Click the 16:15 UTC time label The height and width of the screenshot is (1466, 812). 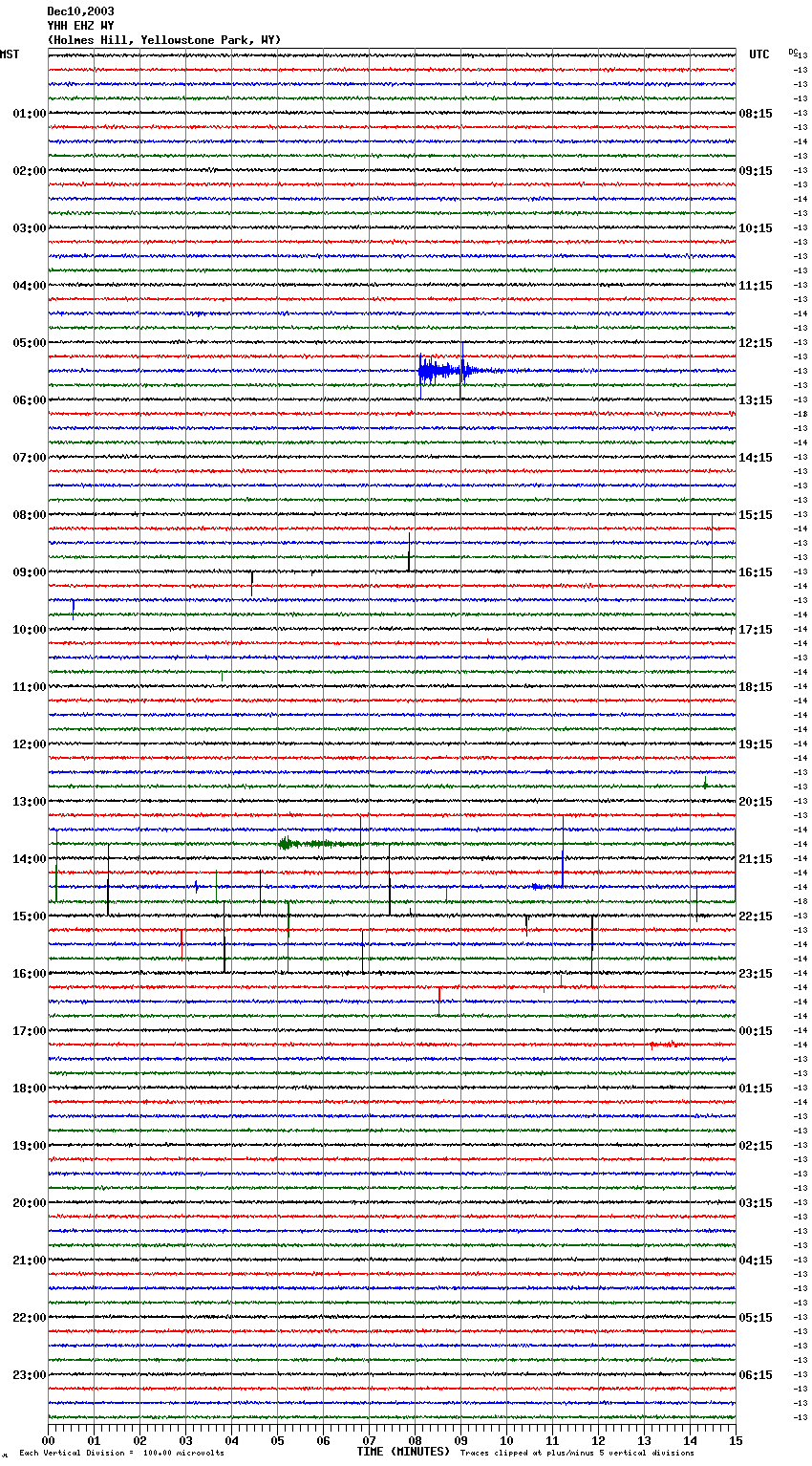756,572
